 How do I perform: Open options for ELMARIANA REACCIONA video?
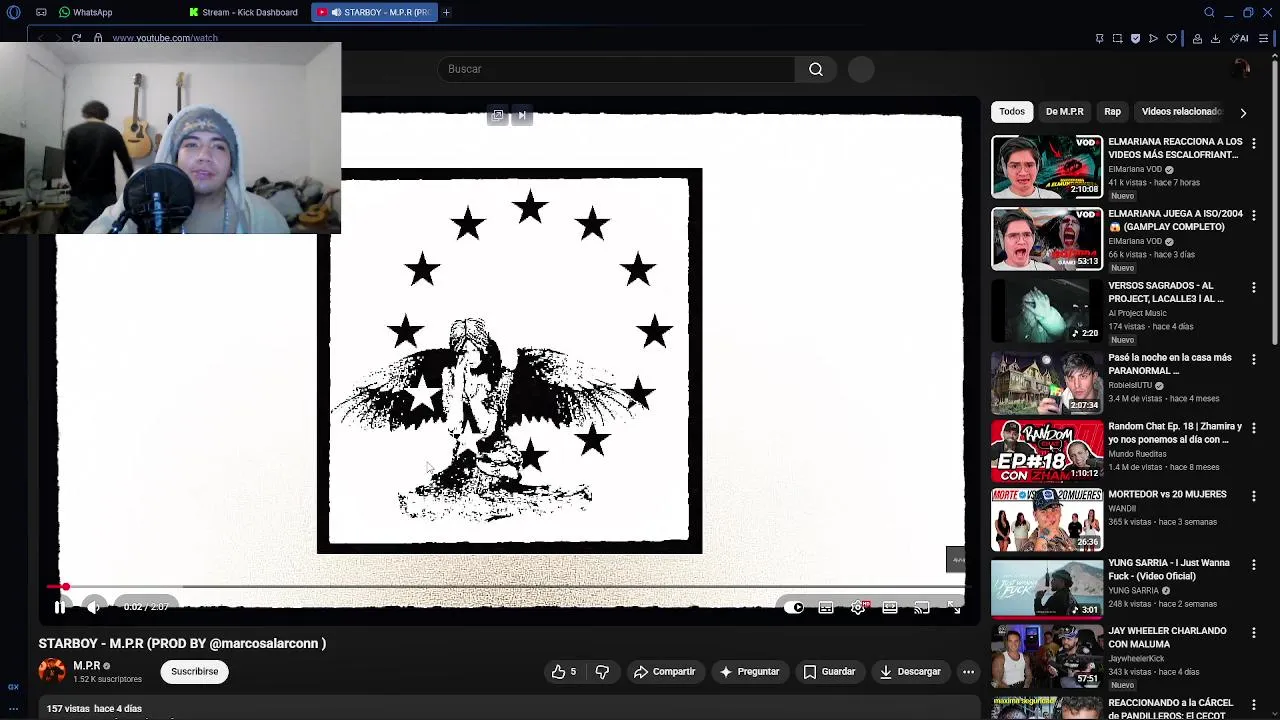coord(1253,144)
